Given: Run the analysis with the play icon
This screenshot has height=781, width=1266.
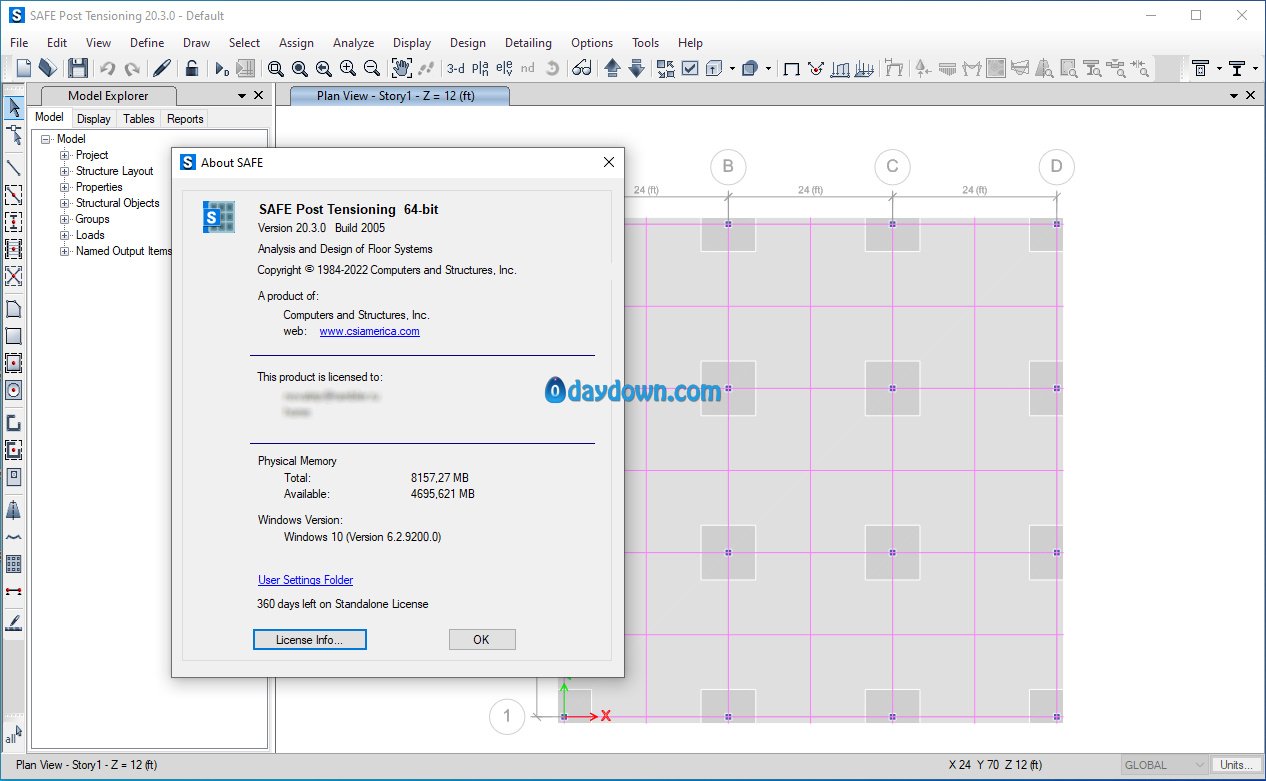Looking at the screenshot, I should click(x=222, y=68).
